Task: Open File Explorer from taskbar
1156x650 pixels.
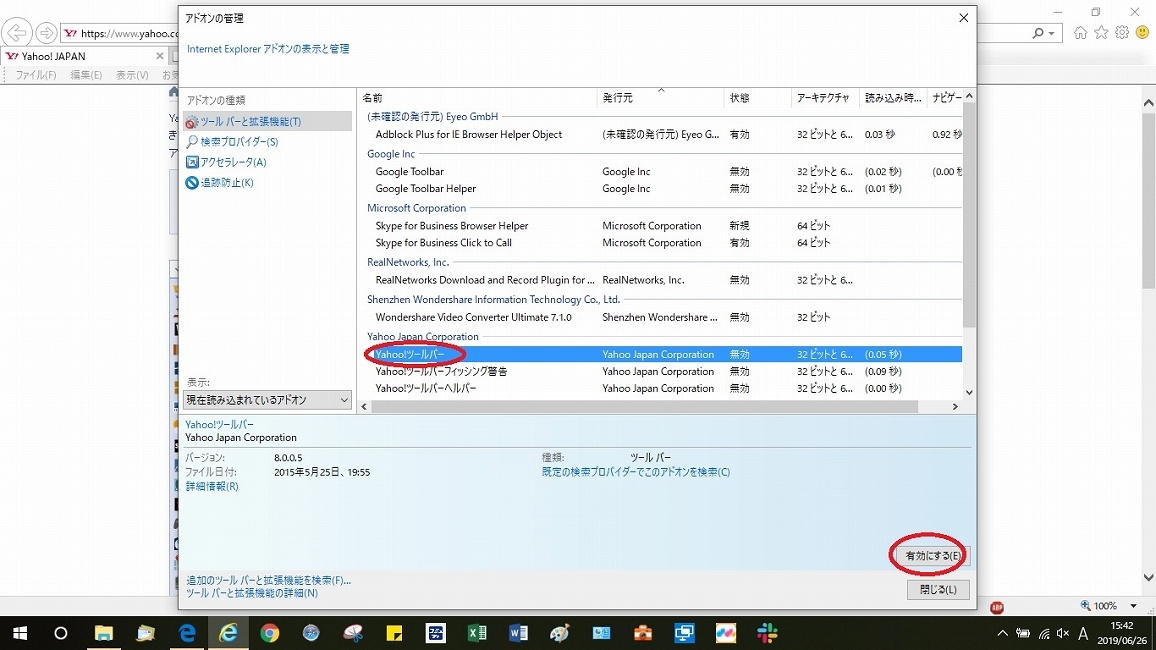Action: pyautogui.click(x=103, y=633)
